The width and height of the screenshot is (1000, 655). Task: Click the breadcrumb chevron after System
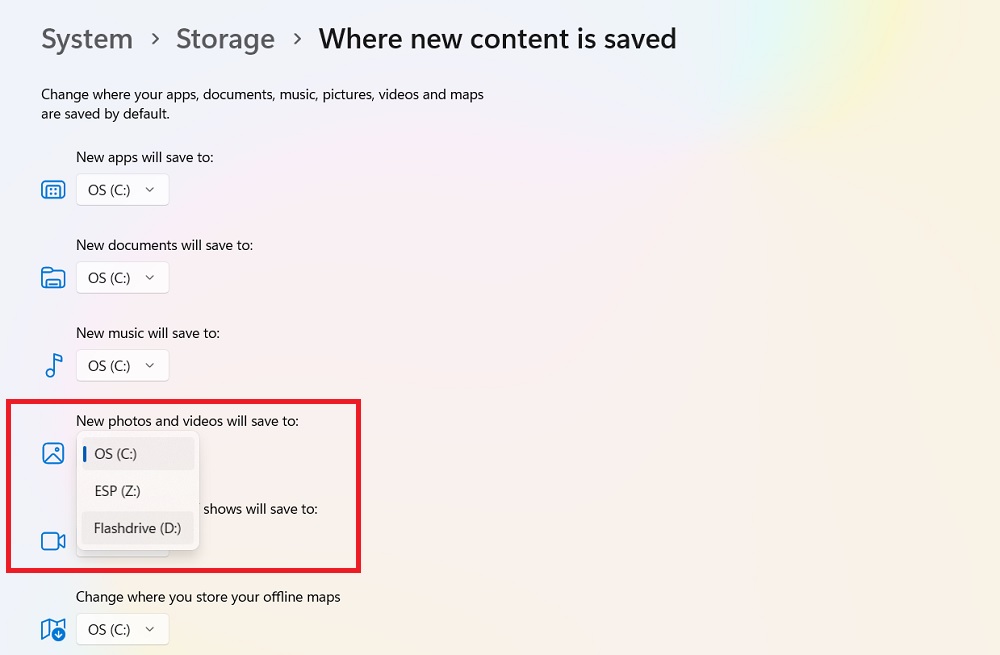(153, 40)
